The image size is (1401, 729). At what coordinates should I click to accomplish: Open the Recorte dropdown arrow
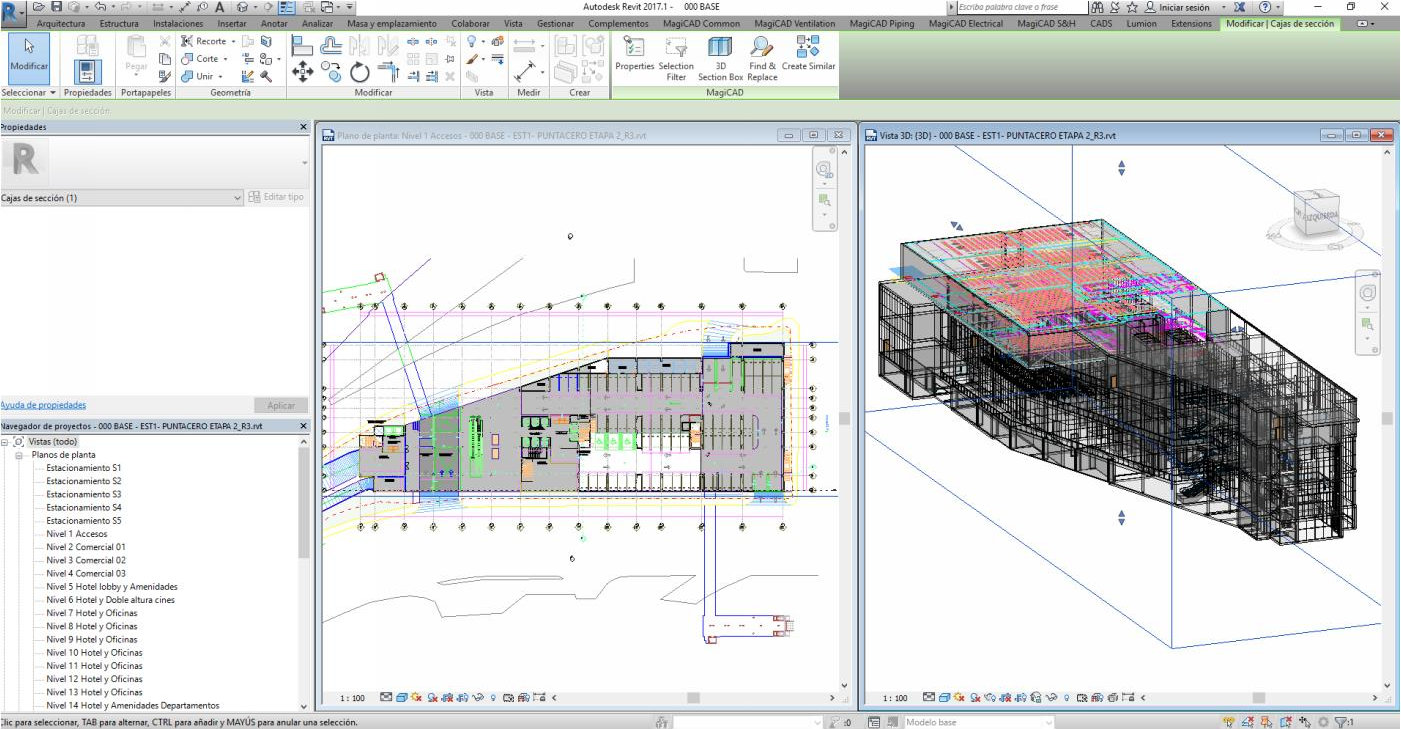(x=233, y=42)
